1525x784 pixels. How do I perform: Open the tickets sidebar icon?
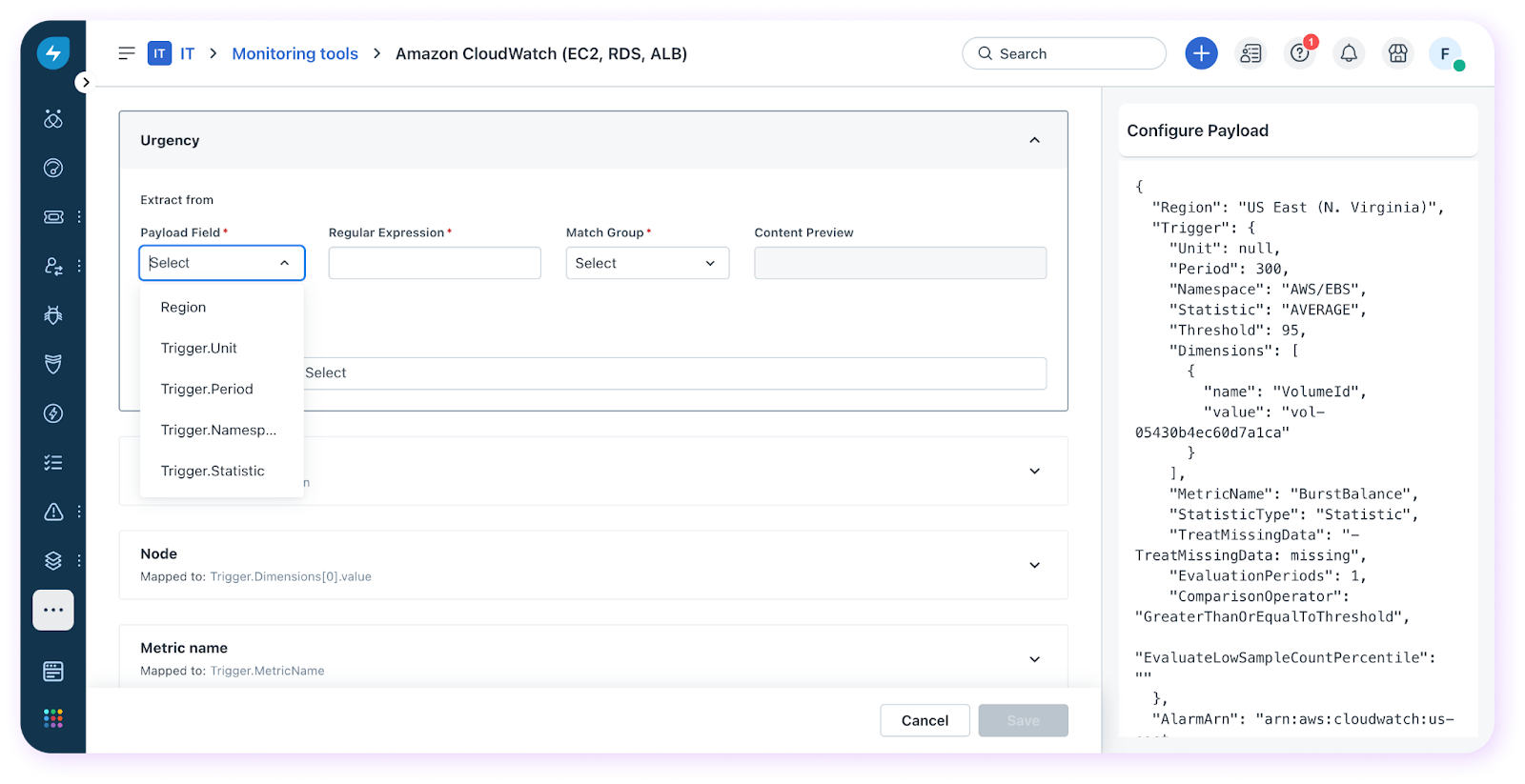tap(53, 217)
